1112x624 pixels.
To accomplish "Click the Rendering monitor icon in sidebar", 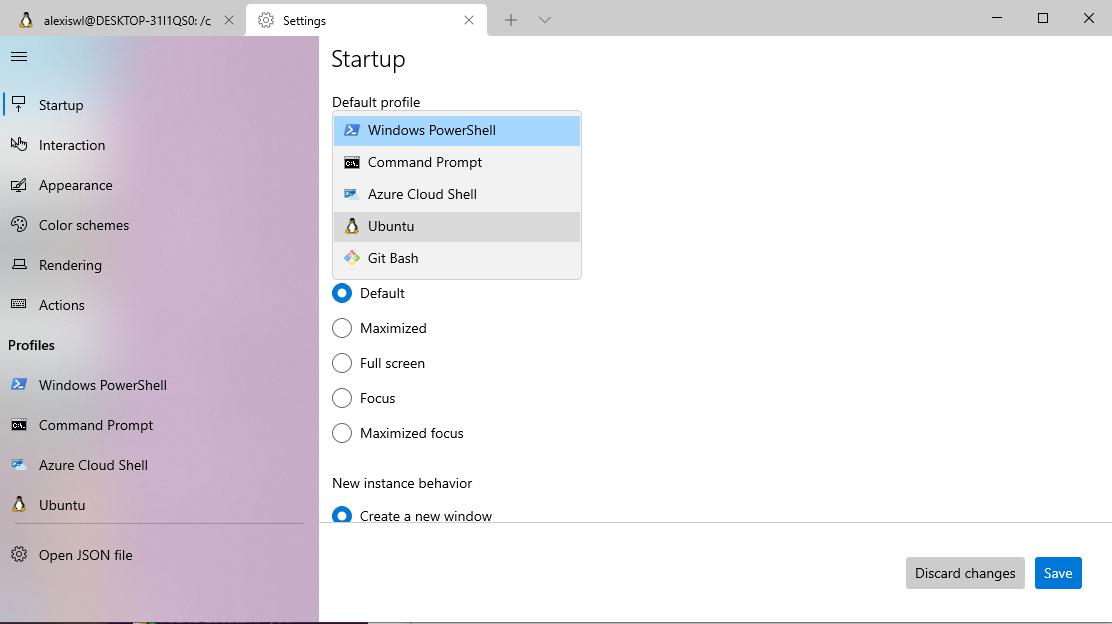I will tap(19, 265).
